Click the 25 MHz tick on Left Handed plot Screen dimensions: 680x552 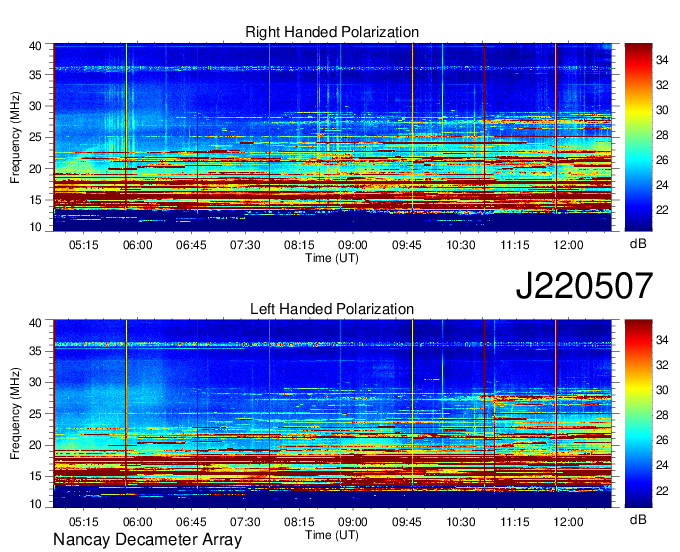point(36,414)
